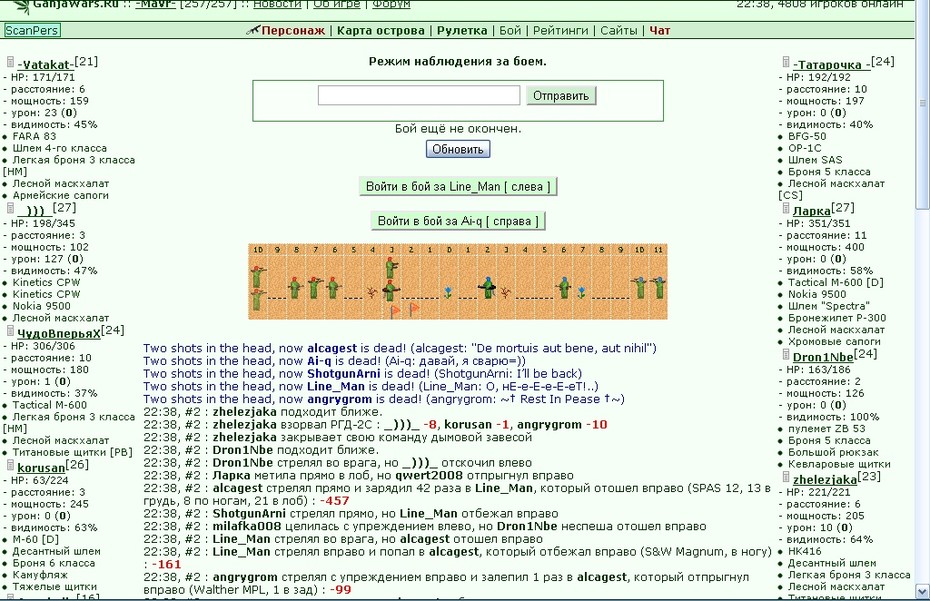Click 'Tactical M-600 [D]' under Ларка
This screenshot has height=601, width=930.
(835, 282)
